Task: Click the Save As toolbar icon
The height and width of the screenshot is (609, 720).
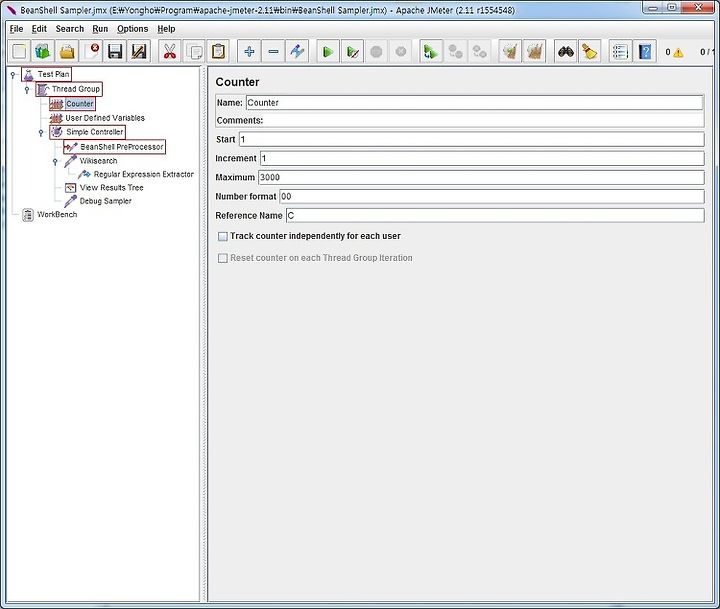Action: tap(139, 51)
